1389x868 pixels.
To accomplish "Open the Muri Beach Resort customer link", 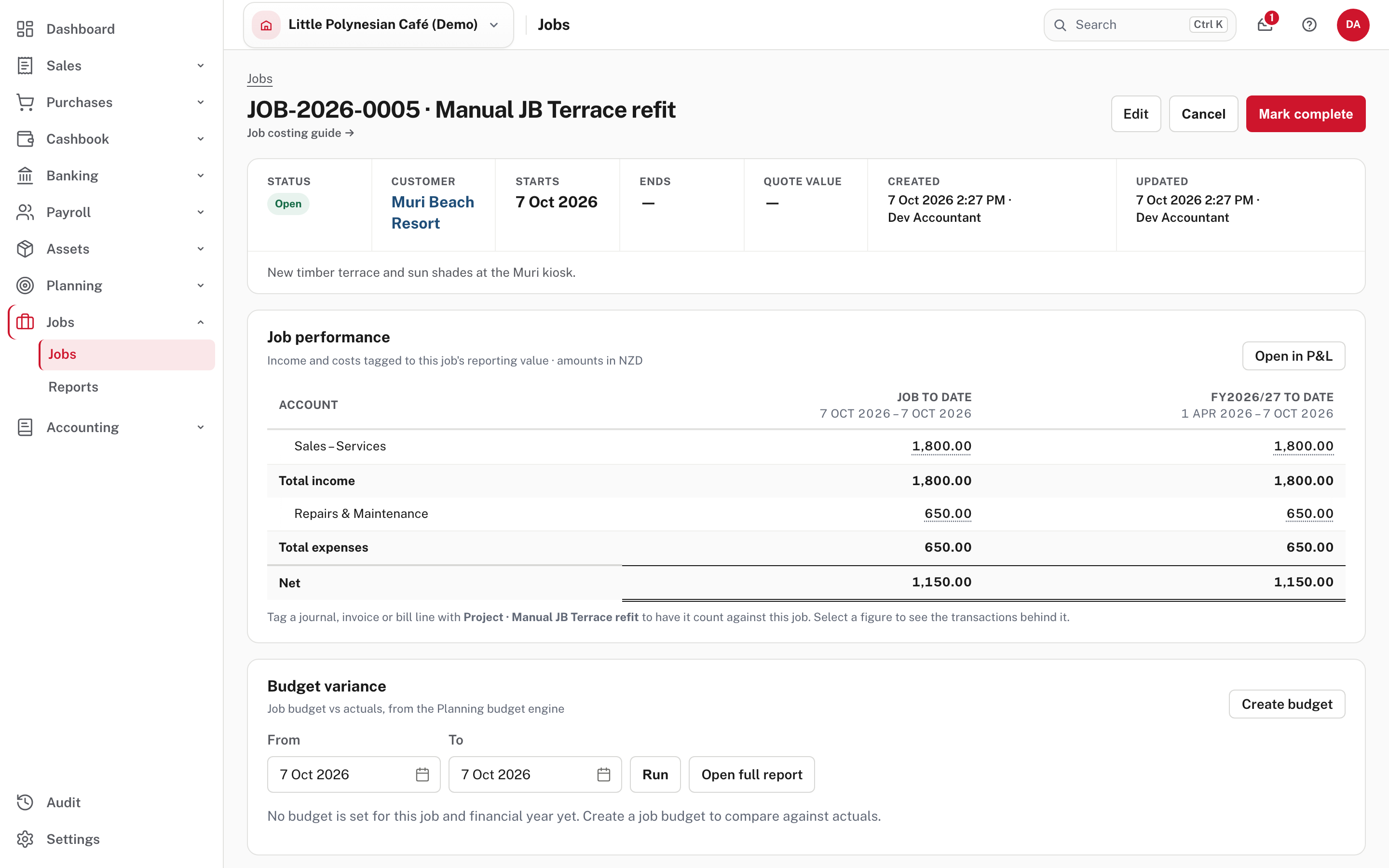I will (432, 212).
